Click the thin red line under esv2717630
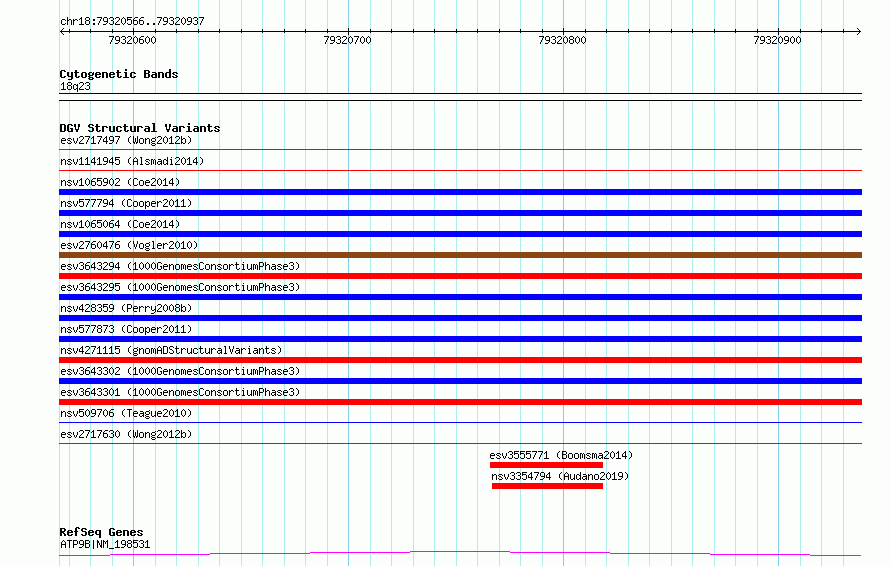Screen dimensions: 890x566 point(460,443)
